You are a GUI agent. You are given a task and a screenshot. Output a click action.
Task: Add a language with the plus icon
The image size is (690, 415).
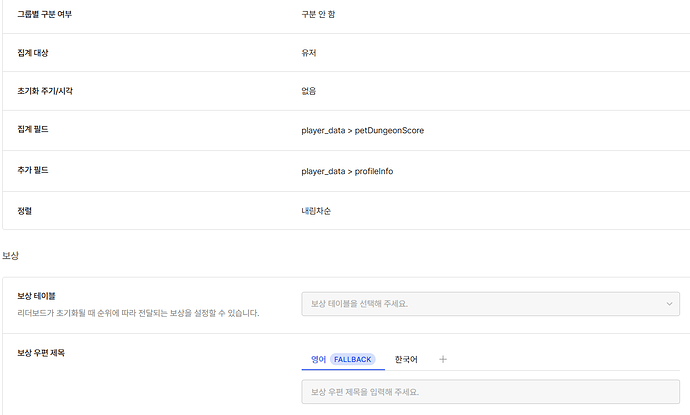click(x=443, y=360)
